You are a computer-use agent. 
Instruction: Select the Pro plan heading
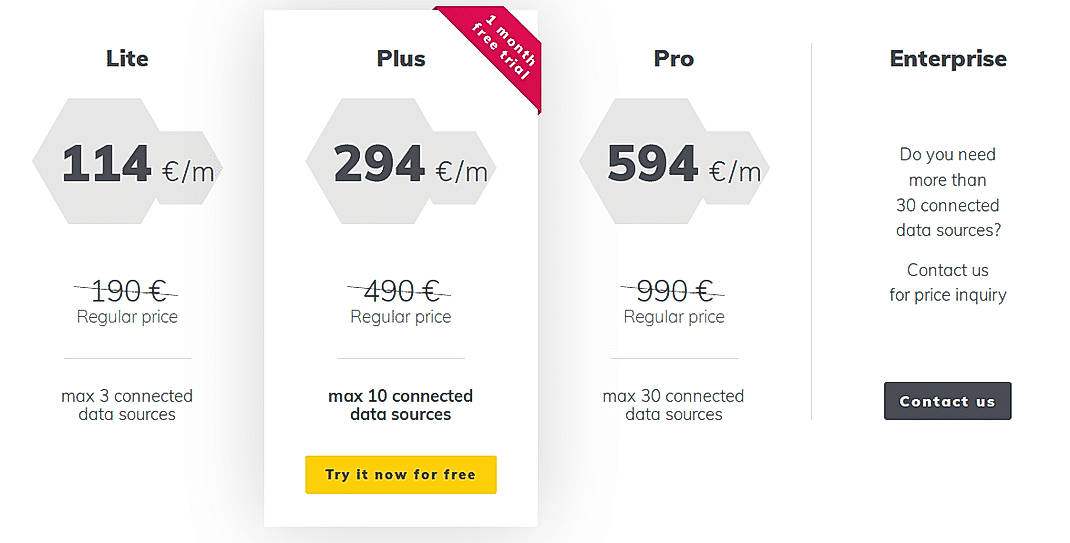(x=674, y=59)
